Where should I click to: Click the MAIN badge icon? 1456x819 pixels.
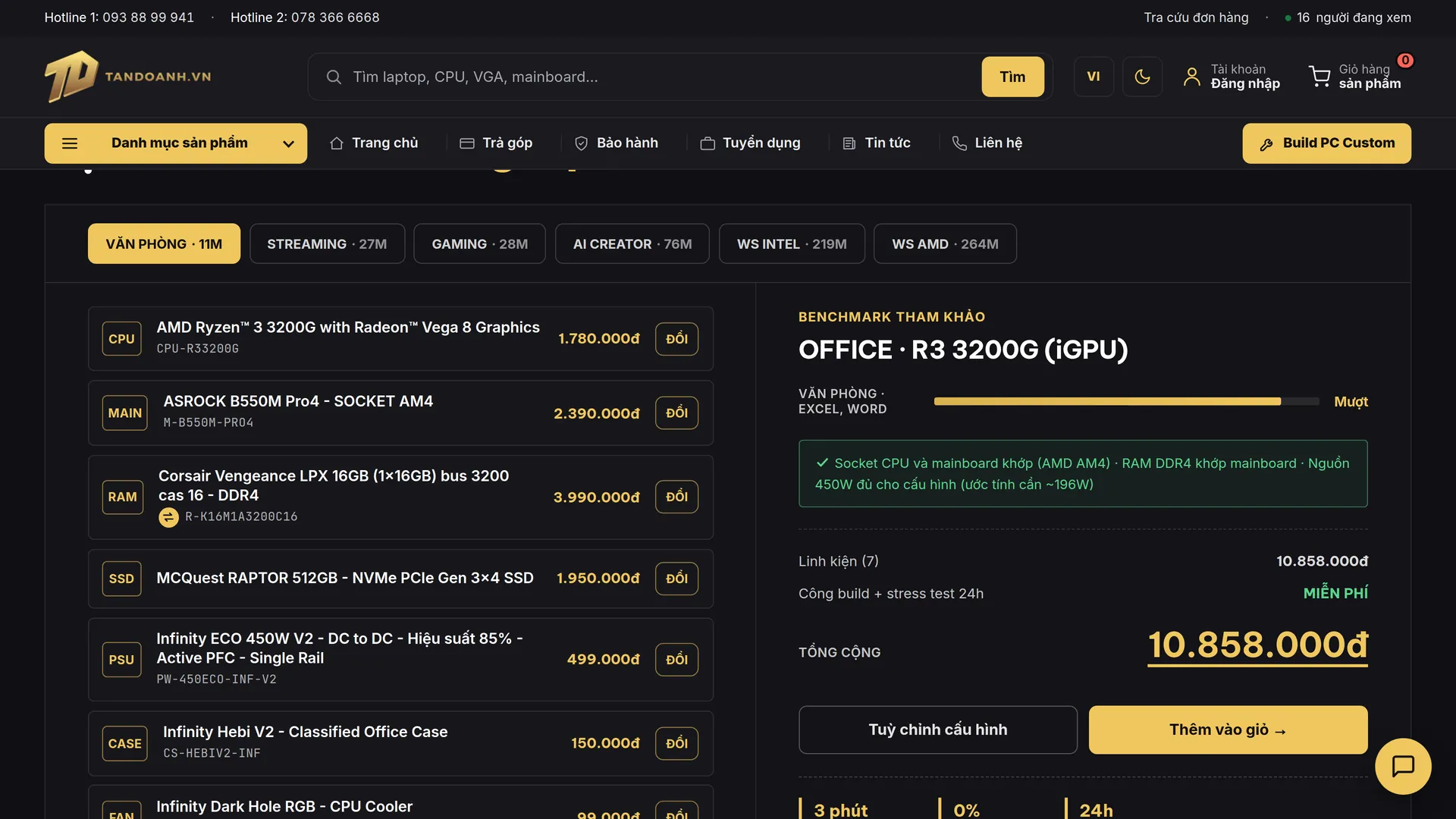point(125,413)
